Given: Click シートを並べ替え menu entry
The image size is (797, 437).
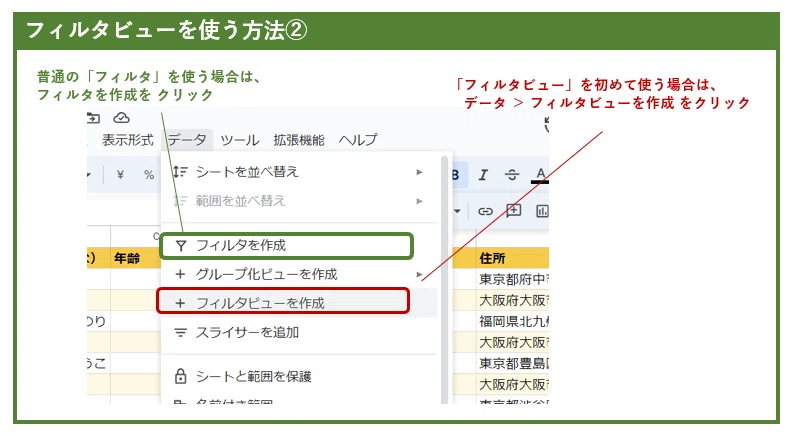Looking at the screenshot, I should tap(299, 172).
